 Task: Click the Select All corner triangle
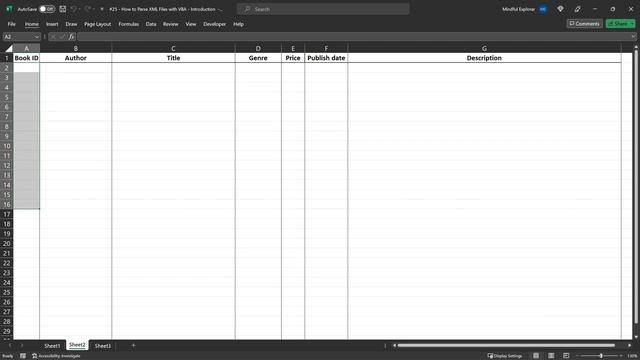pos(8,48)
